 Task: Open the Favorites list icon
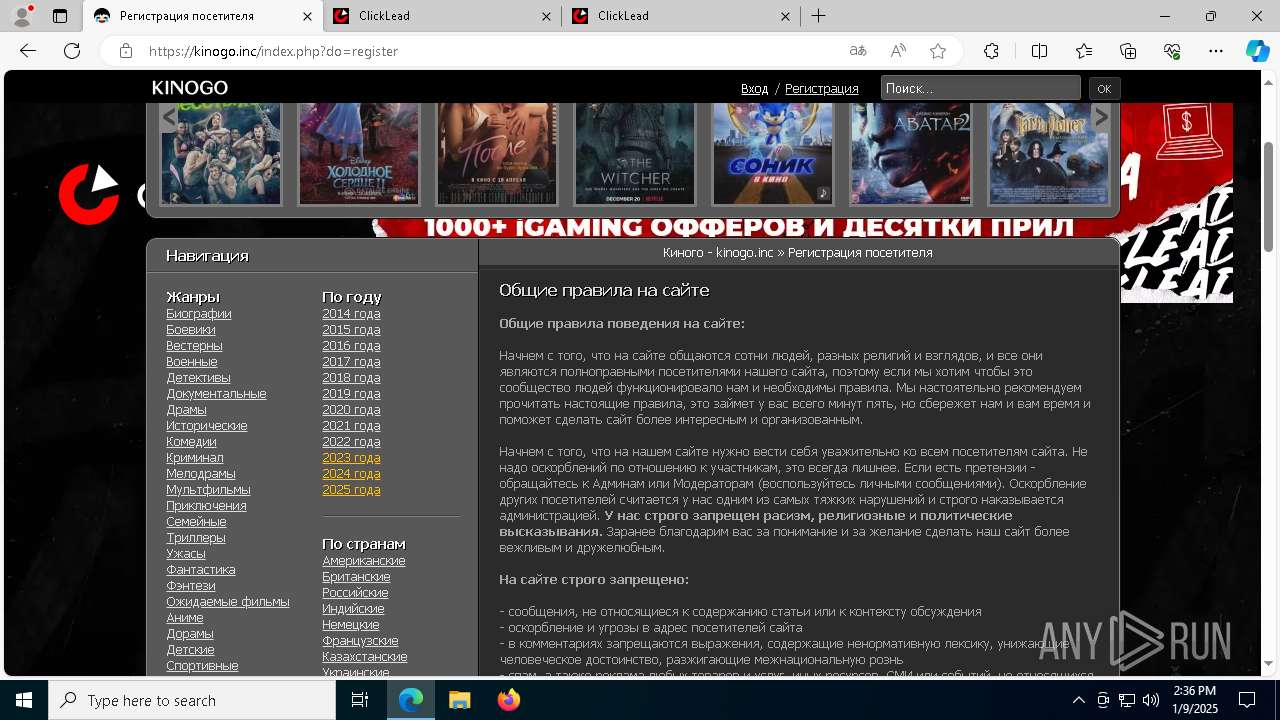(1084, 51)
